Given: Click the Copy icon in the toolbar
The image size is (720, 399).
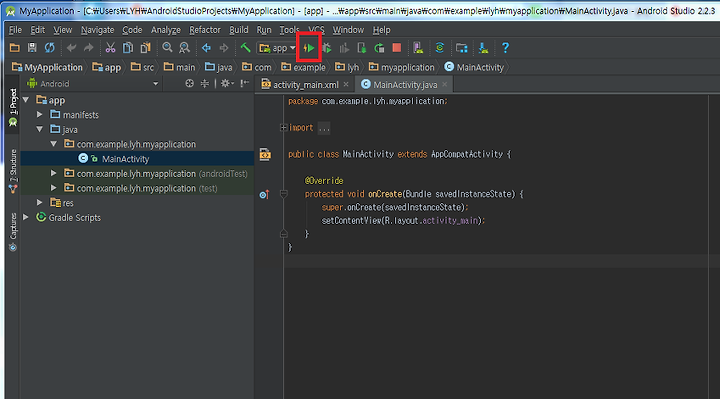Looking at the screenshot, I should pos(128,48).
